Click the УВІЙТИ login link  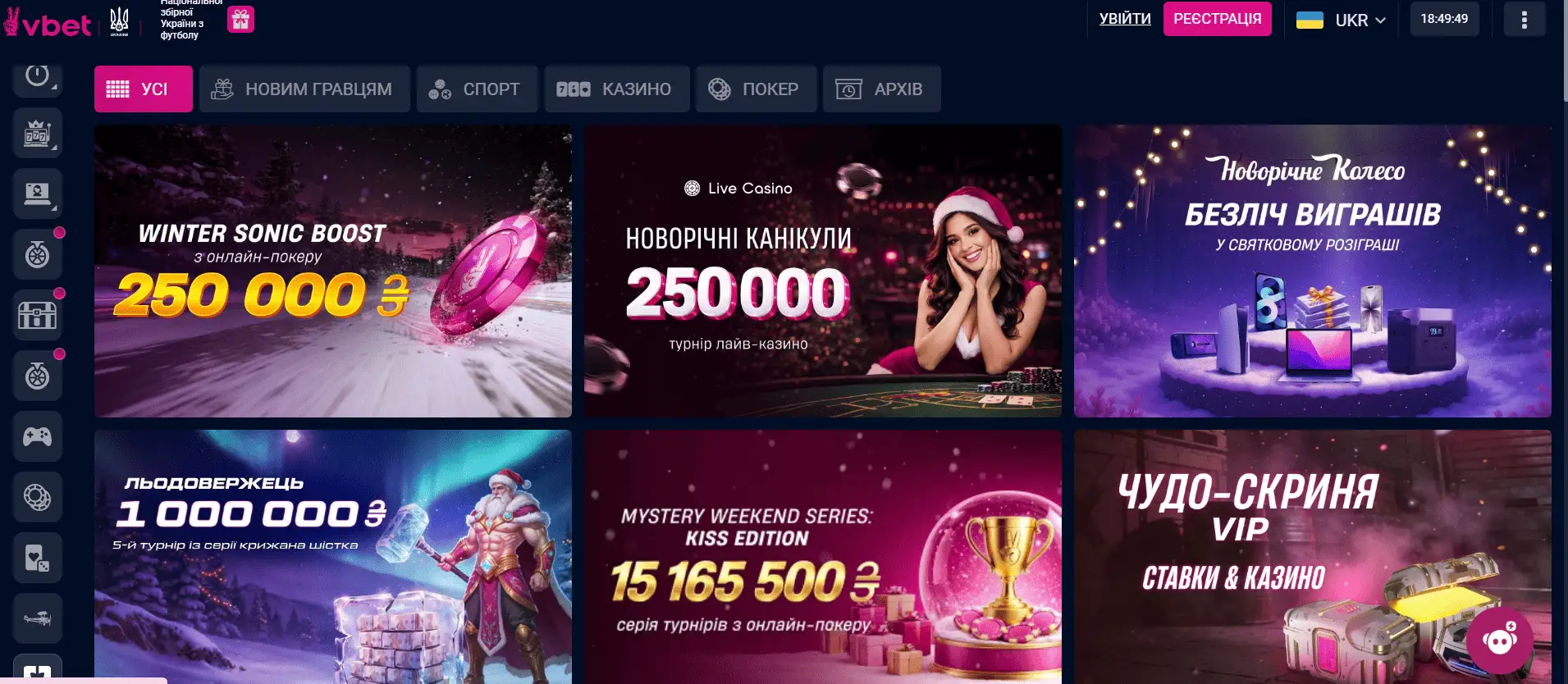1125,19
